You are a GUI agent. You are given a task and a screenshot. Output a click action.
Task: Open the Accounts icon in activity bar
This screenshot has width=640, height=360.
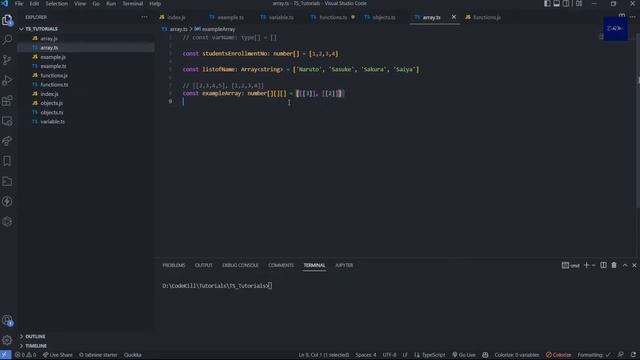7,320
